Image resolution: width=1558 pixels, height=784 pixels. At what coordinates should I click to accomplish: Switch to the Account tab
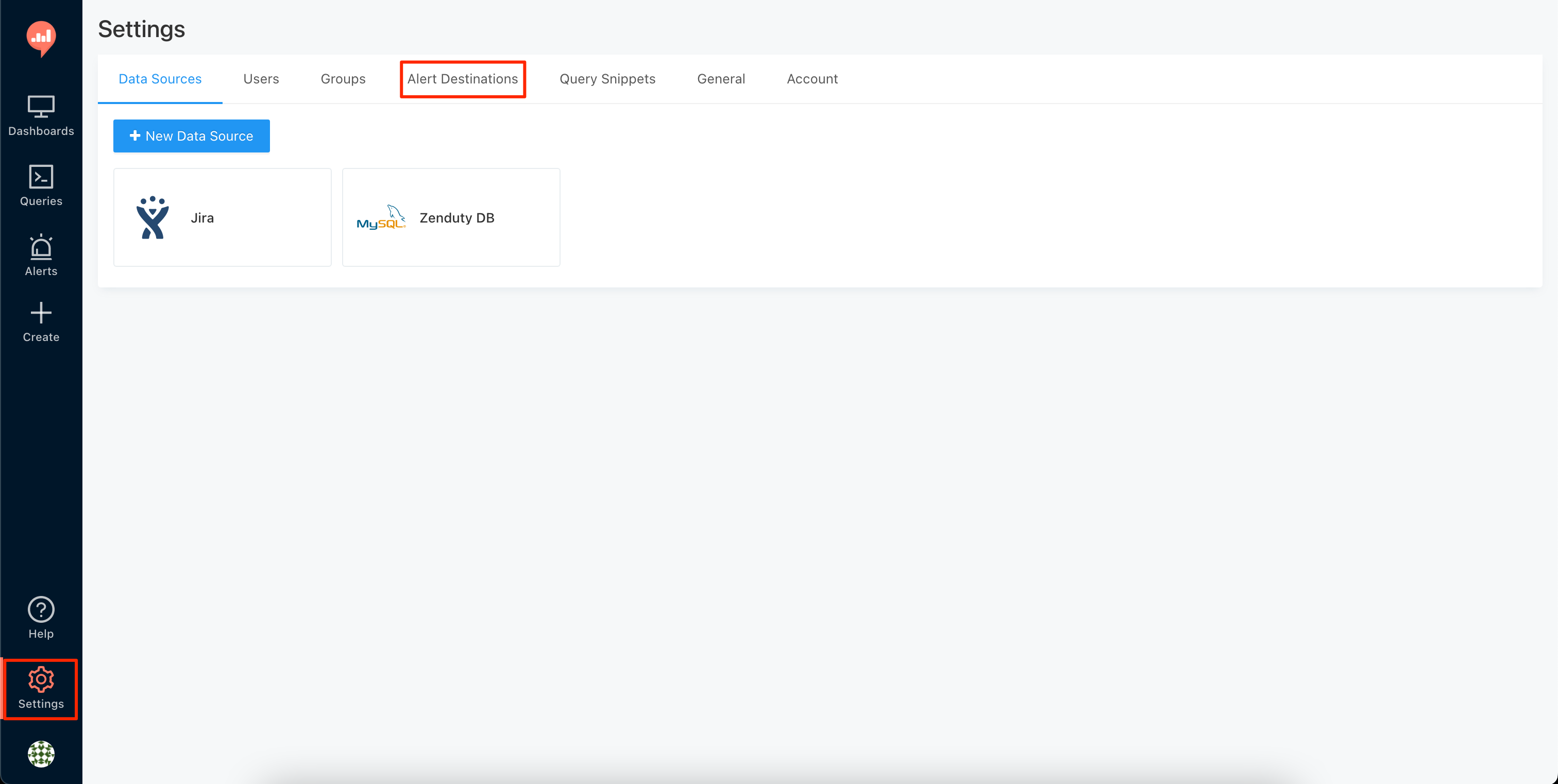point(811,79)
